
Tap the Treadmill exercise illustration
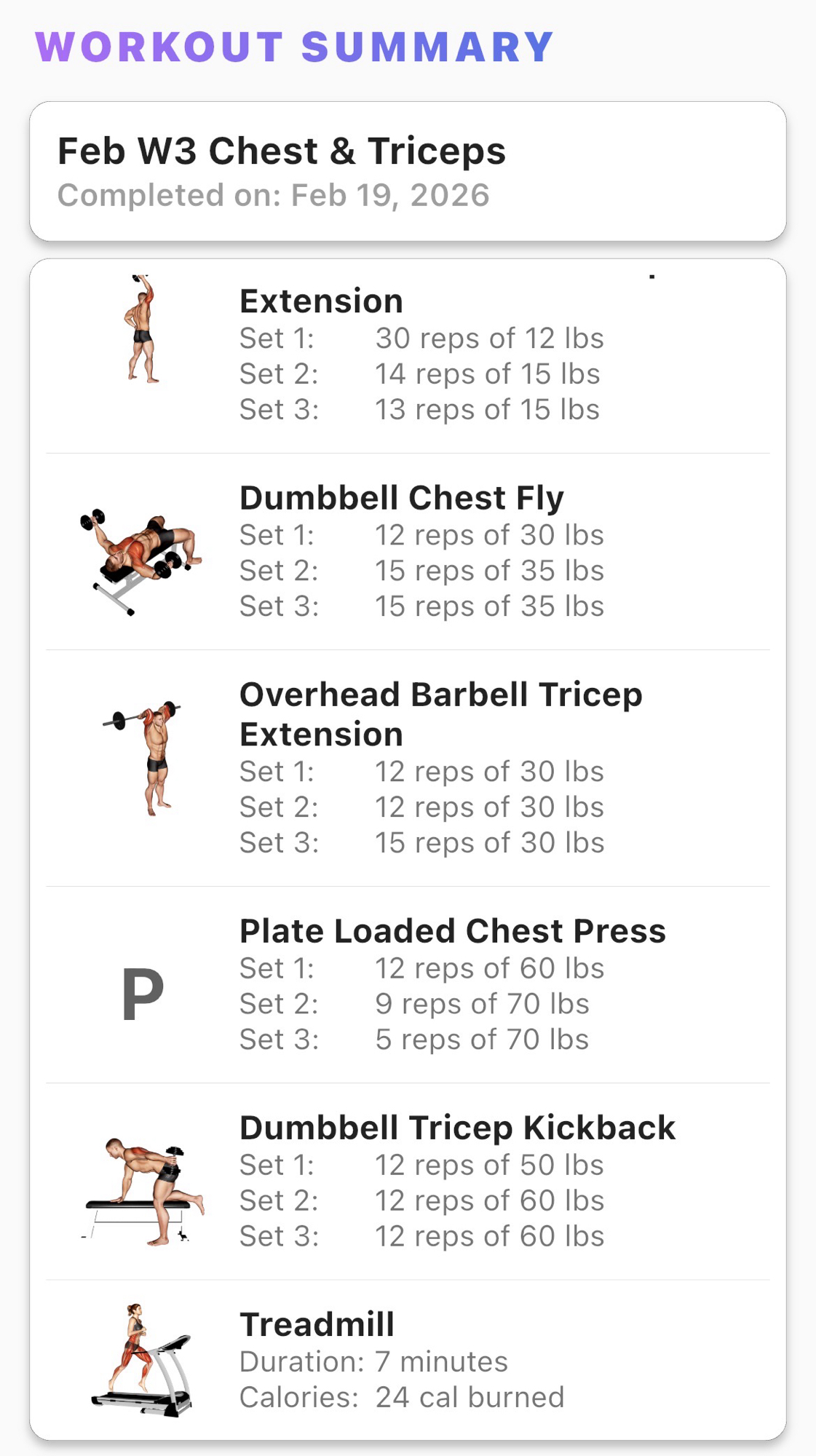pyautogui.click(x=142, y=1360)
